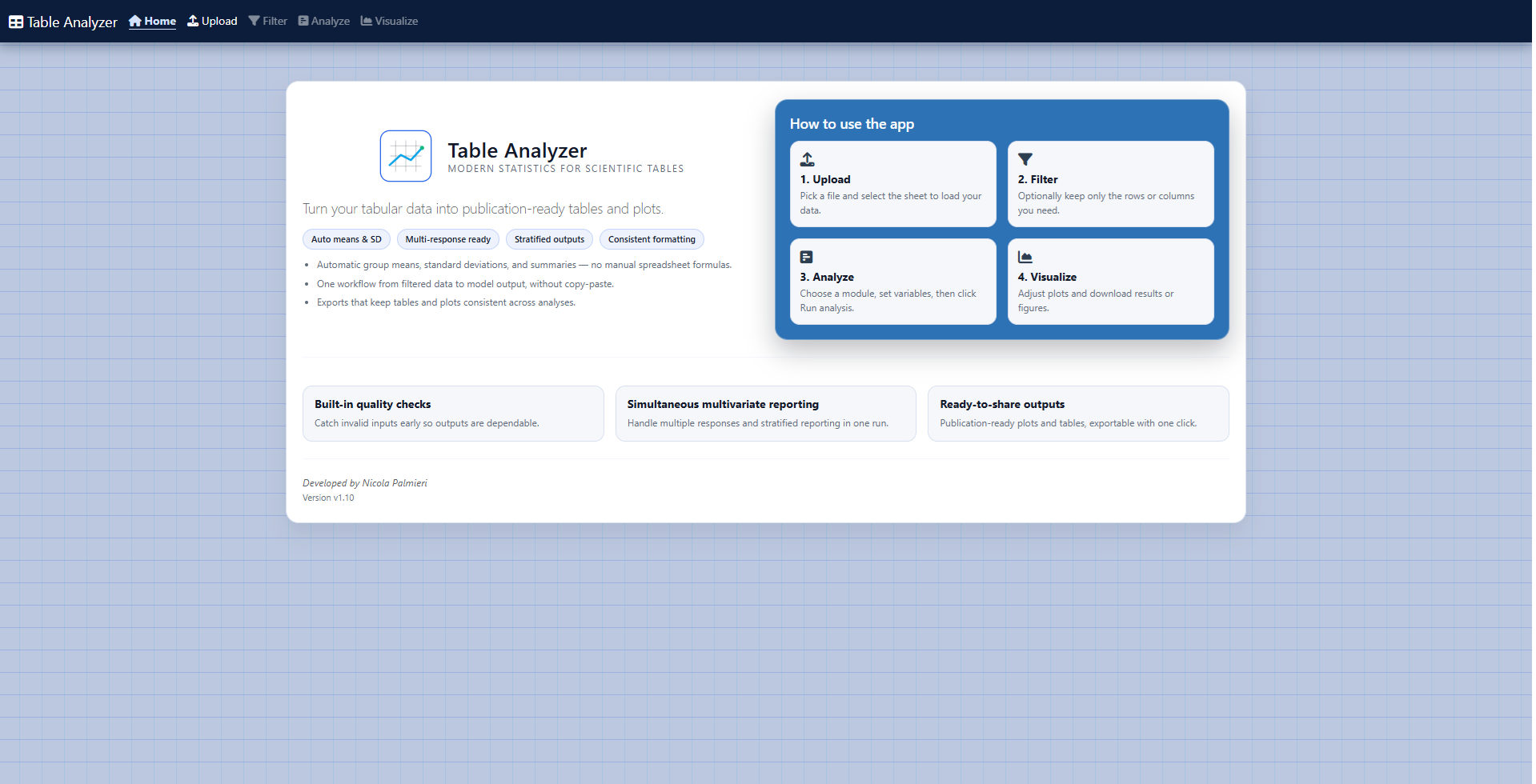1536x784 pixels.
Task: Navigate to the Visualize menu item
Action: [395, 21]
